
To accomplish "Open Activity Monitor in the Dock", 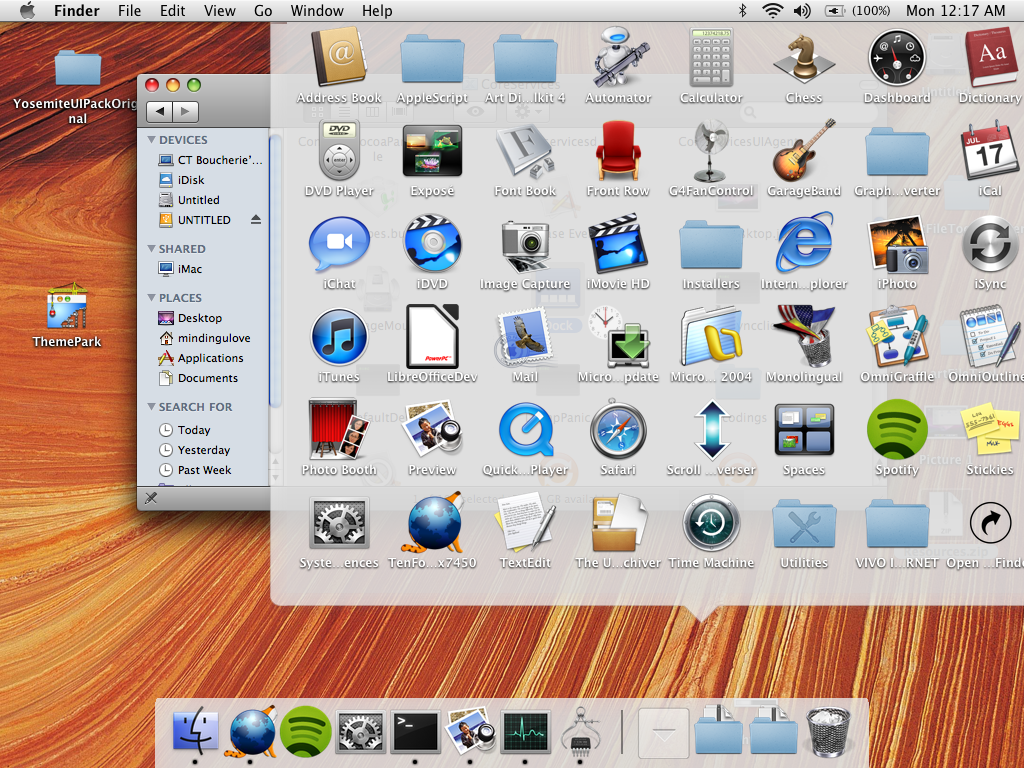I will tap(525, 732).
